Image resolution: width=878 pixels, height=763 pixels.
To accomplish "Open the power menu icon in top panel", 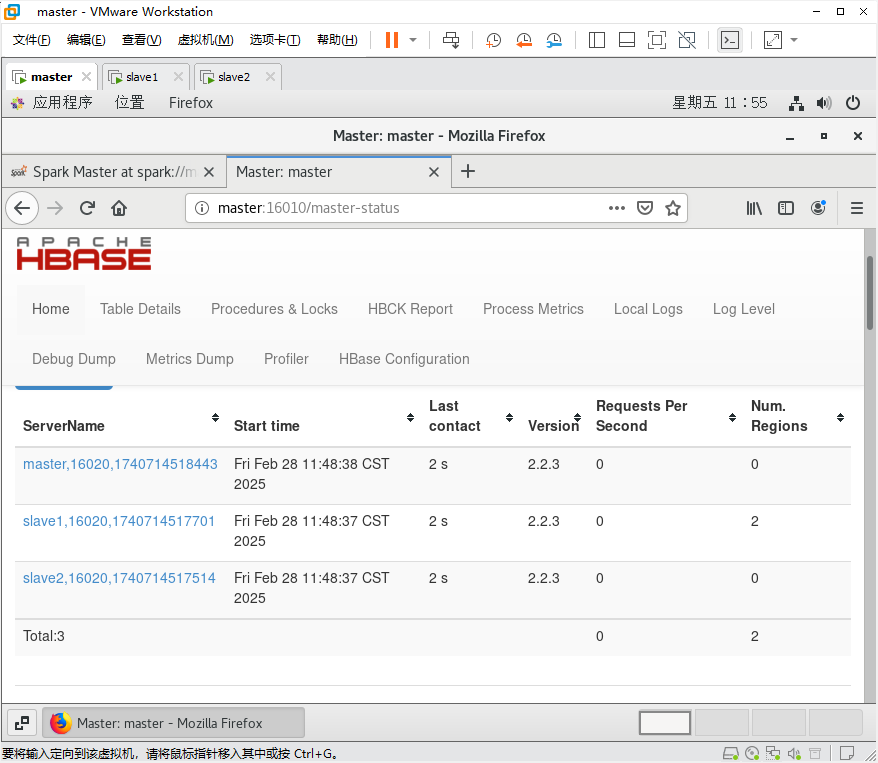I will pyautogui.click(x=853, y=103).
